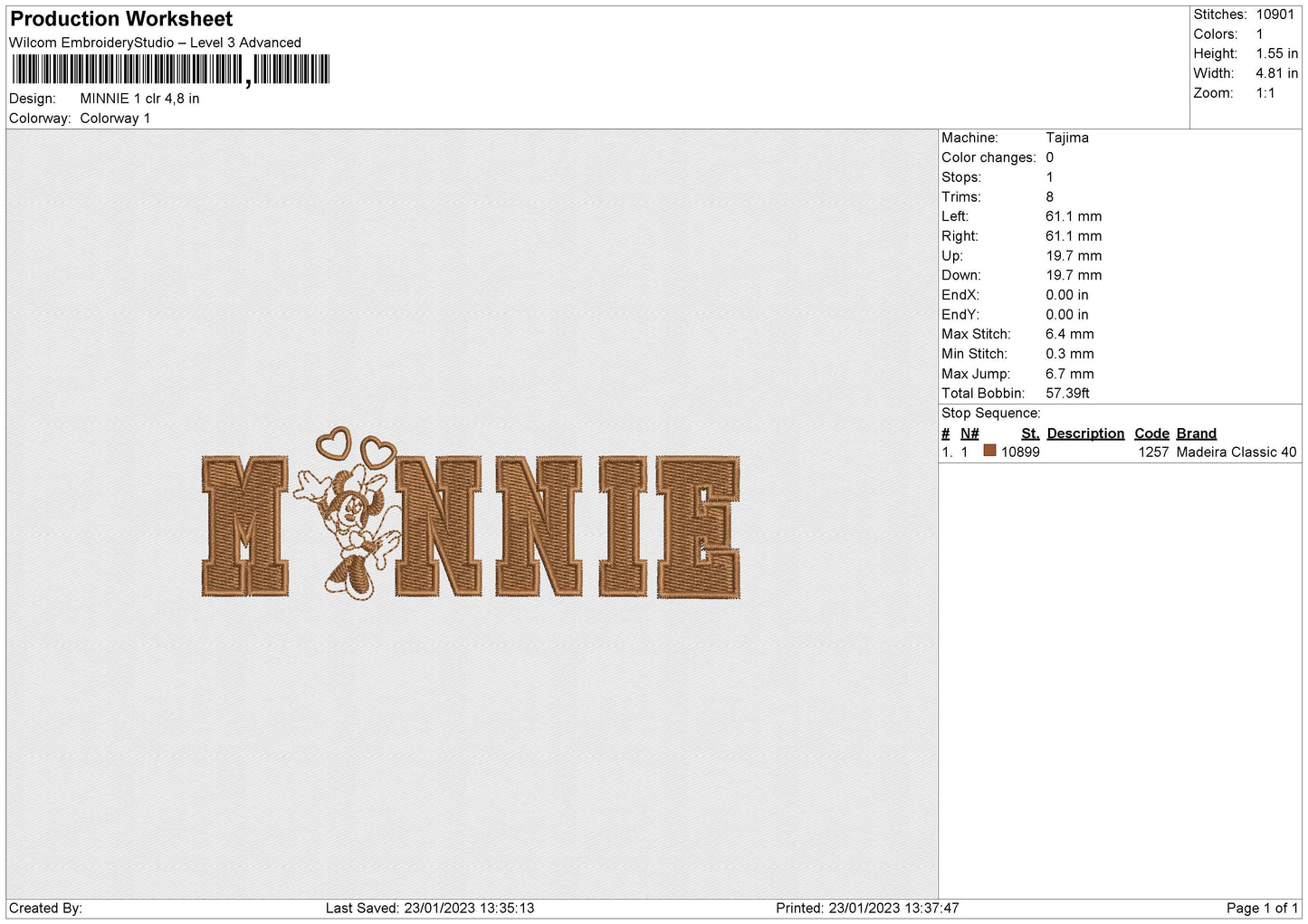Click the left heart outline above Minnie
Screen dimensions: 1308x924
pos(333,443)
